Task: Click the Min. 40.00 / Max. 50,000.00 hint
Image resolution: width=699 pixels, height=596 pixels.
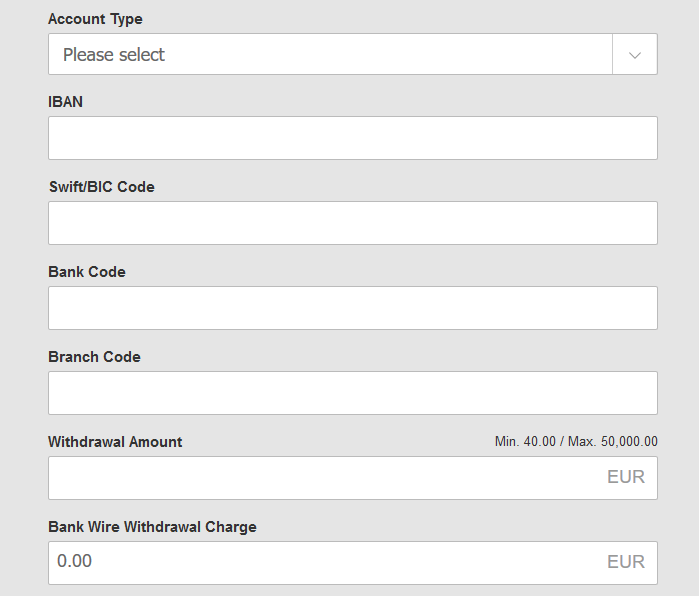Action: 576,442
